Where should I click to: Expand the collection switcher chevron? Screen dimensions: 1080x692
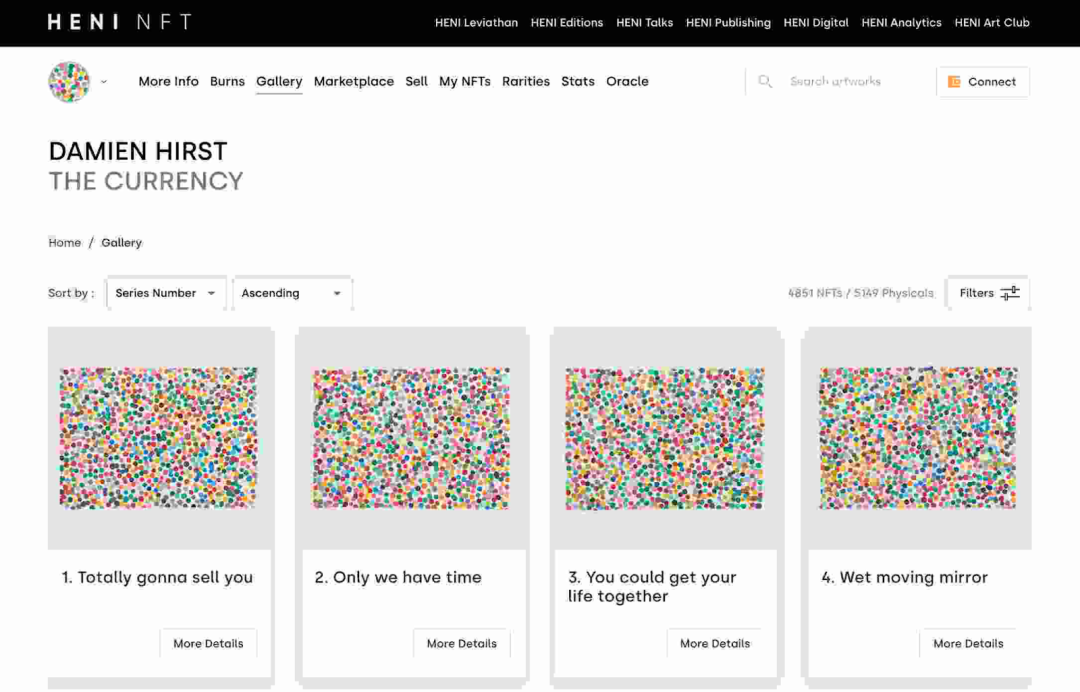pyautogui.click(x=104, y=81)
